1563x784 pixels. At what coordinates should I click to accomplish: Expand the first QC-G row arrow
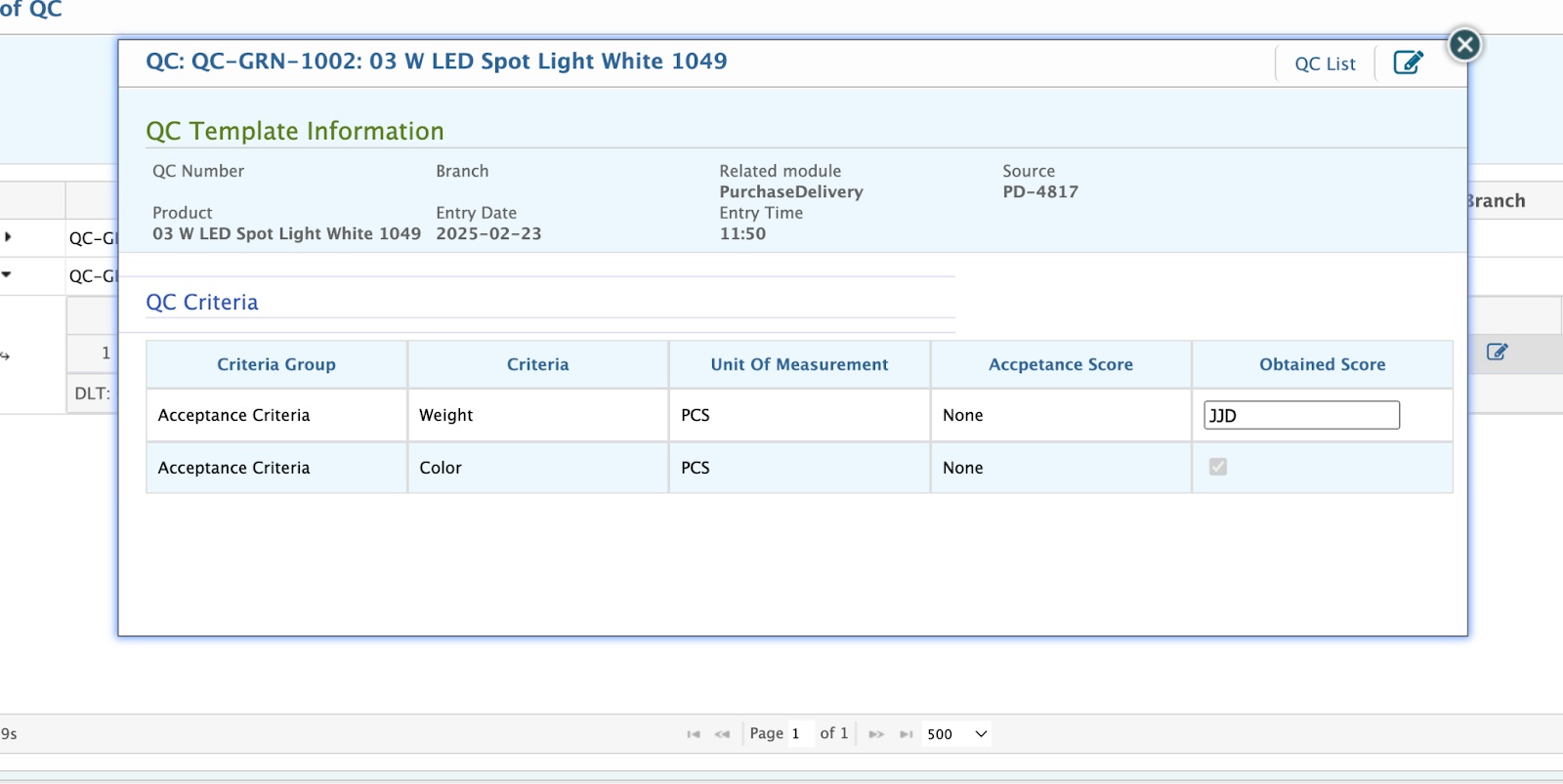[8, 237]
